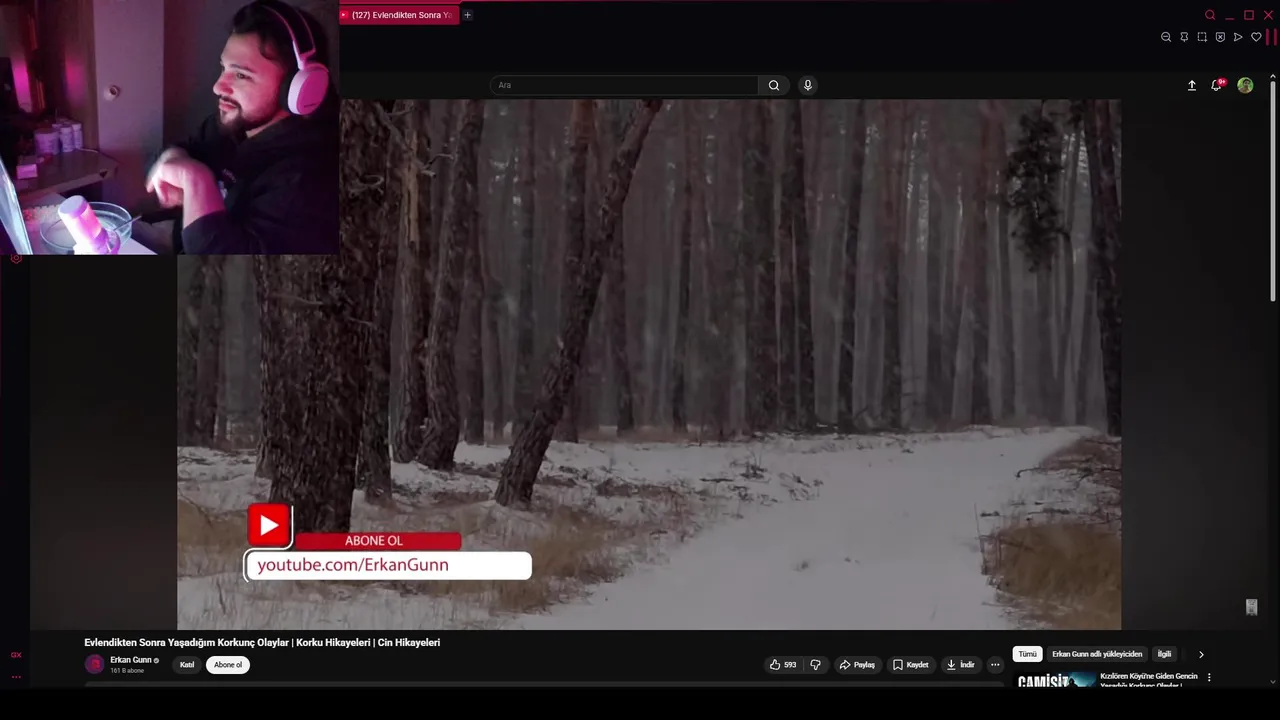Open more actions three-dot menu under video

click(995, 665)
